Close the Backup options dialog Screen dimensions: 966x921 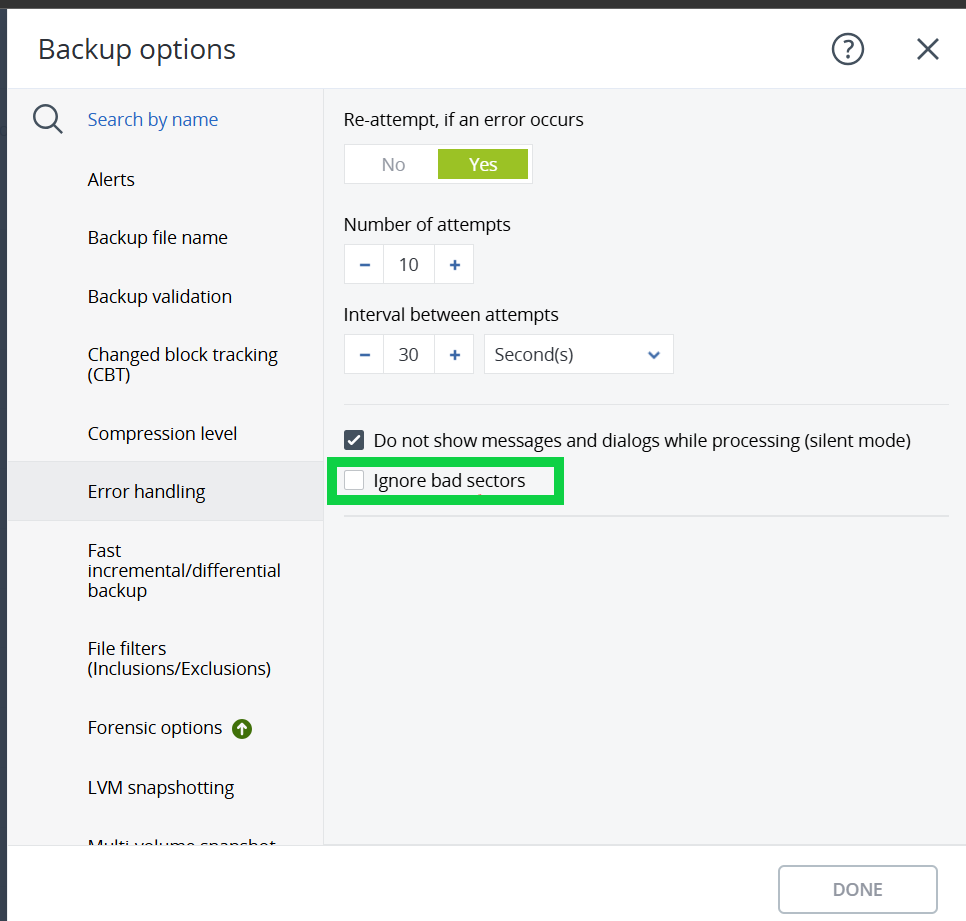927,49
